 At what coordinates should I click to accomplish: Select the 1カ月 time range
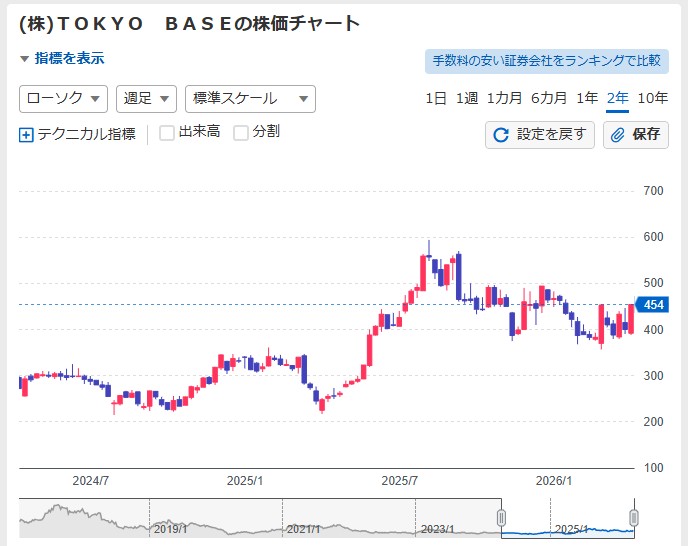click(x=504, y=98)
